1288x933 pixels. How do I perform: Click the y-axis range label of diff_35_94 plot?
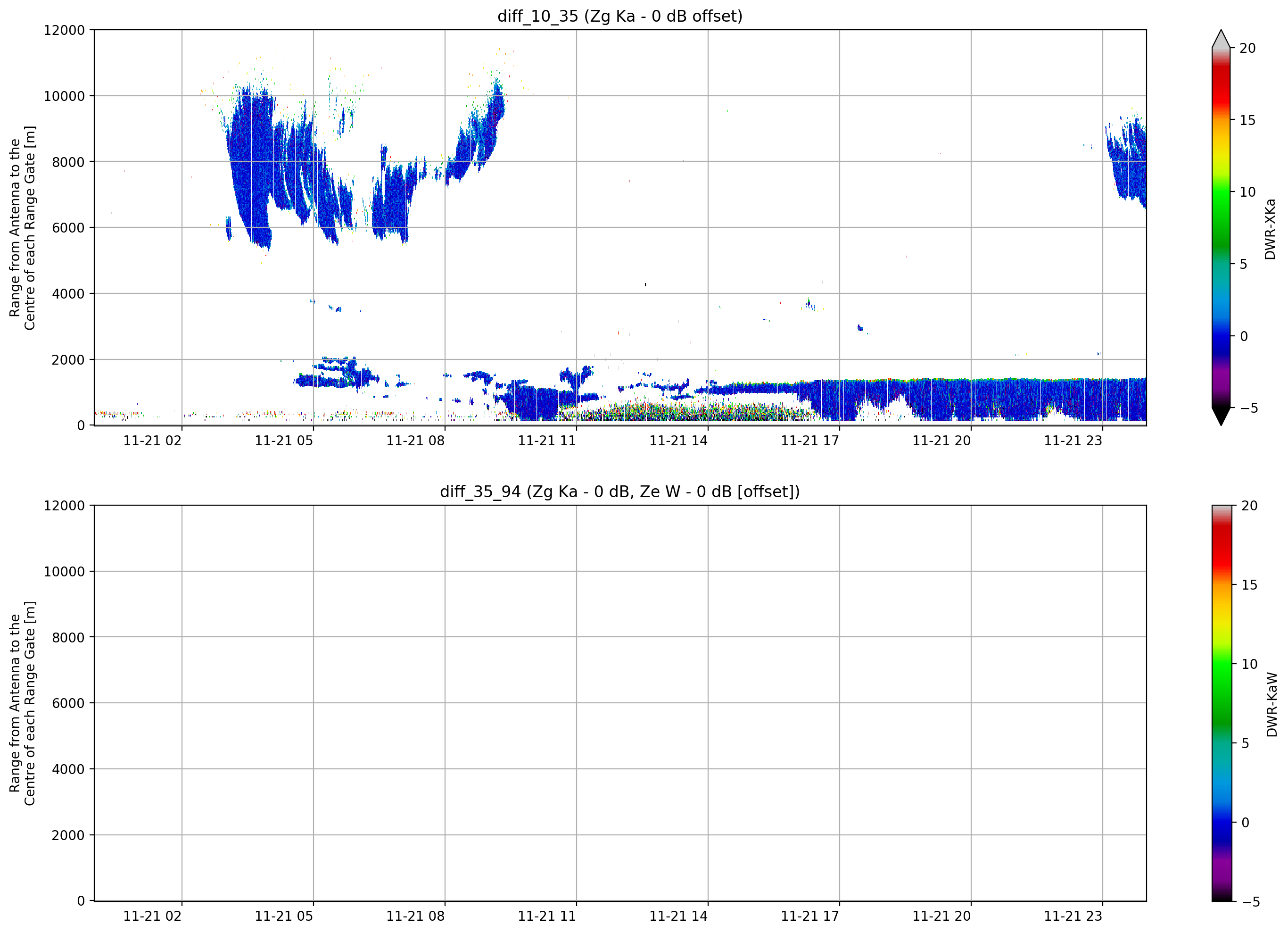22,703
